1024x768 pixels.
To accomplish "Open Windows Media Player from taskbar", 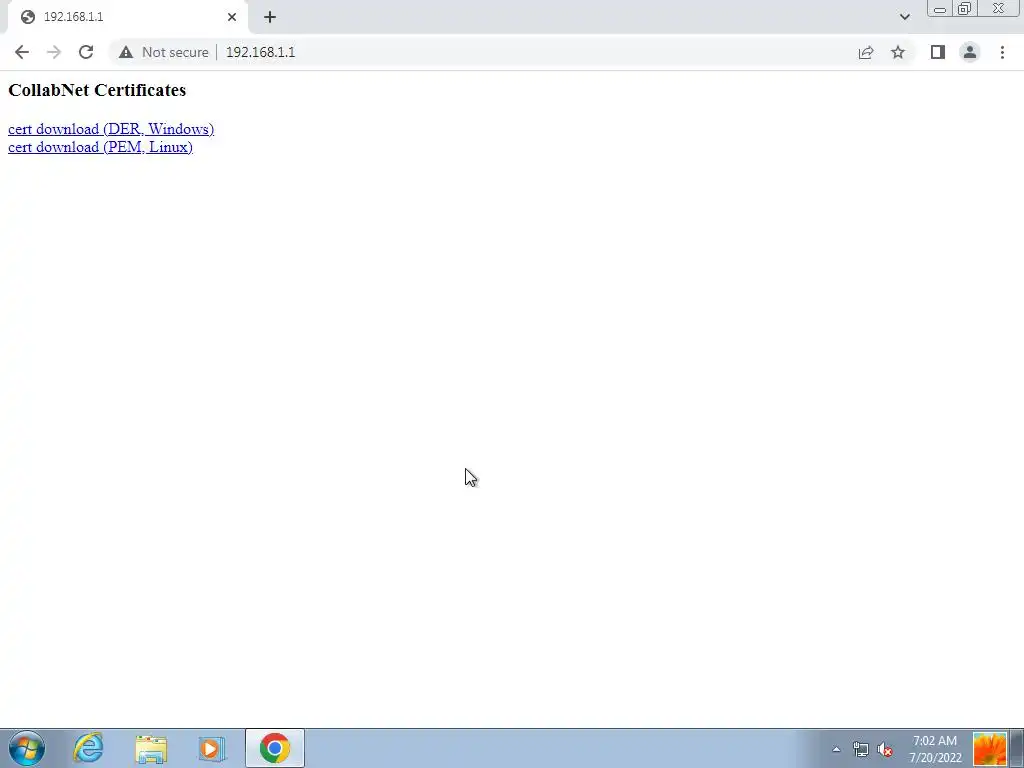I will [212, 748].
